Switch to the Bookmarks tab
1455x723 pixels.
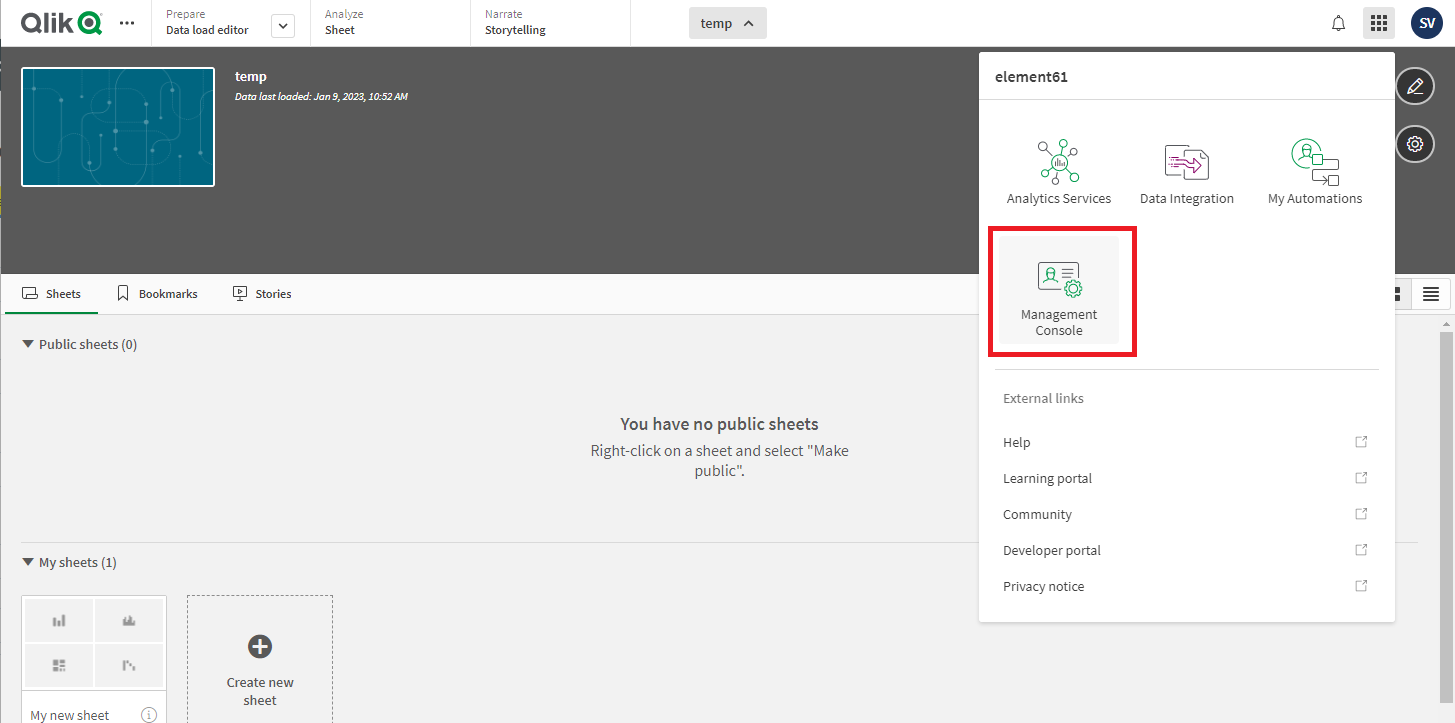(157, 293)
